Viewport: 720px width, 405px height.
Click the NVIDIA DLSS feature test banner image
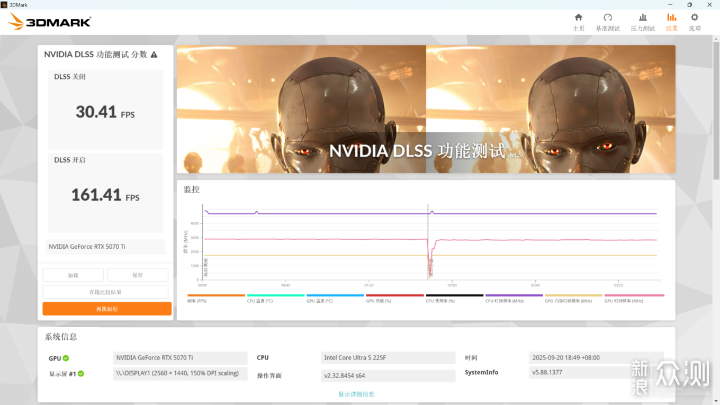[x=425, y=110]
